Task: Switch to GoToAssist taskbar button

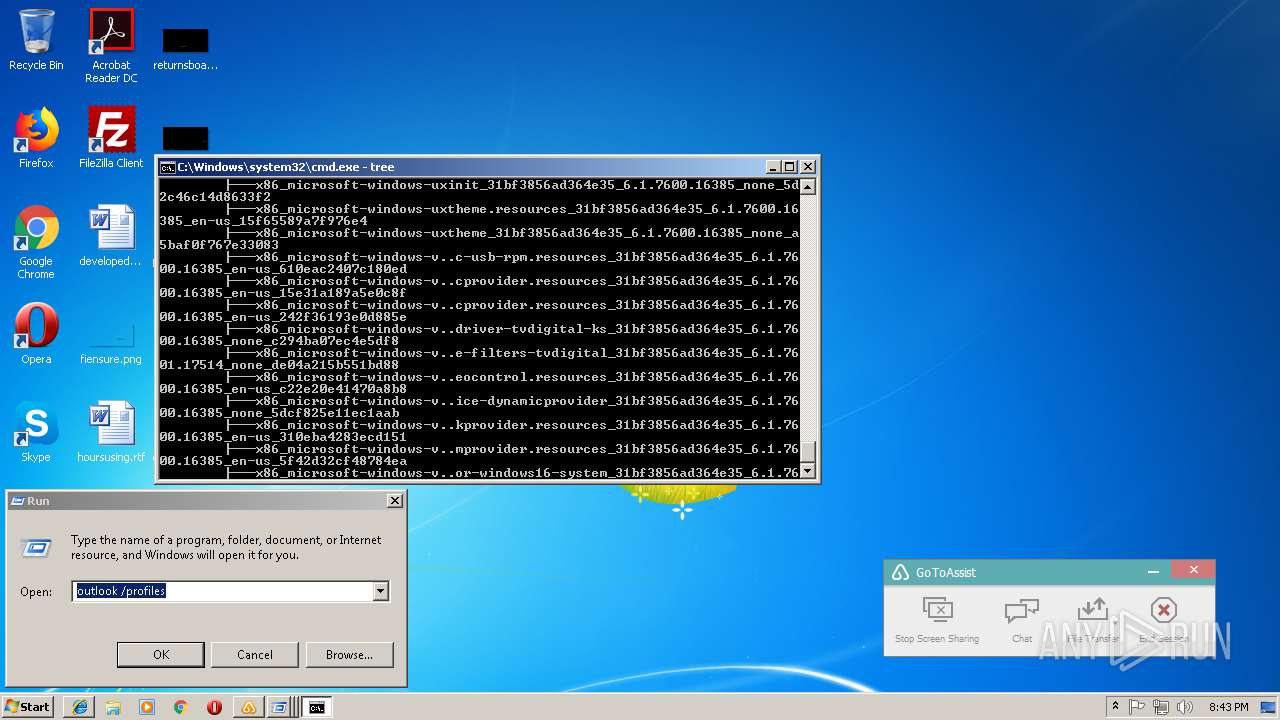Action: [x=248, y=707]
